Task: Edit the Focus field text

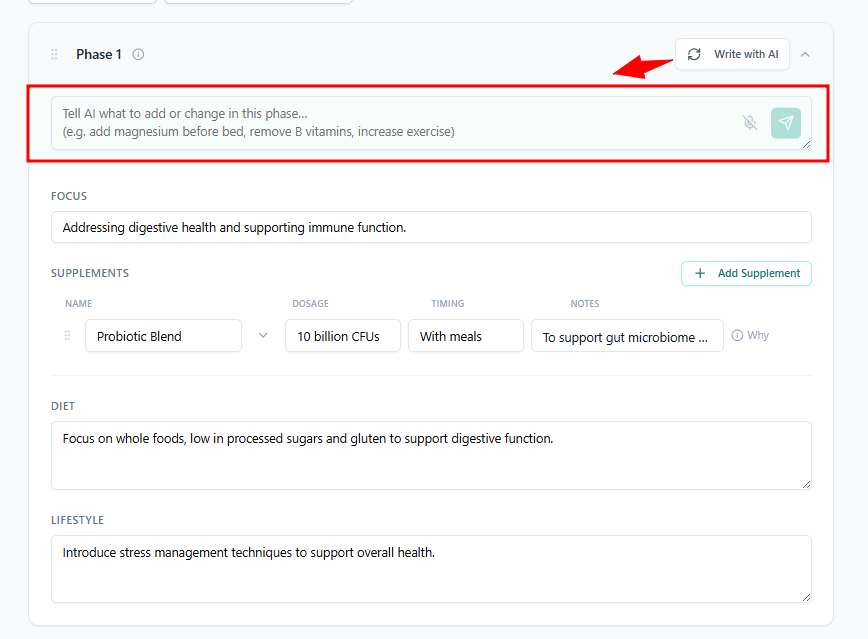Action: [x=431, y=227]
